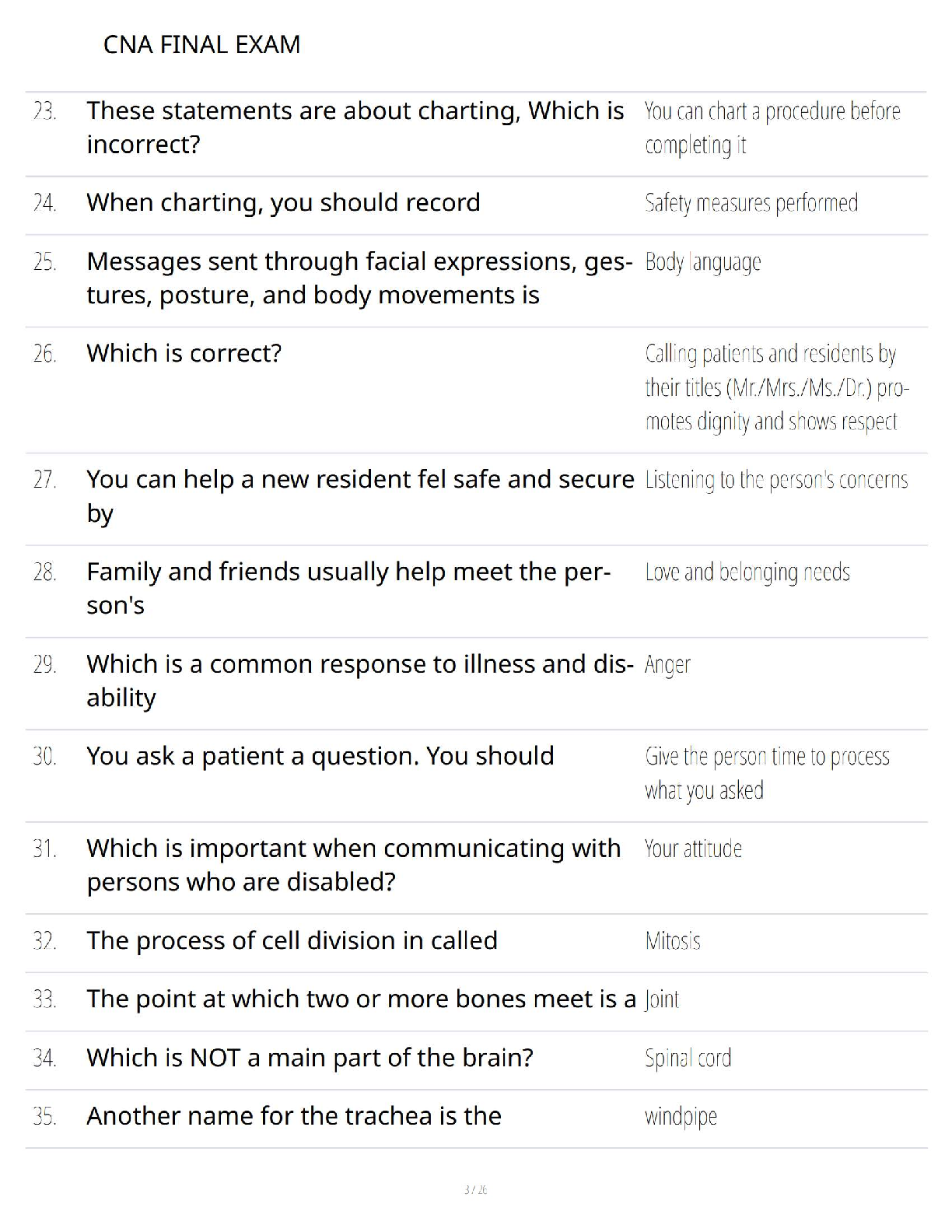952x1232 pixels.
Task: Click the 'windpipe' answer text
Action: tap(681, 1117)
